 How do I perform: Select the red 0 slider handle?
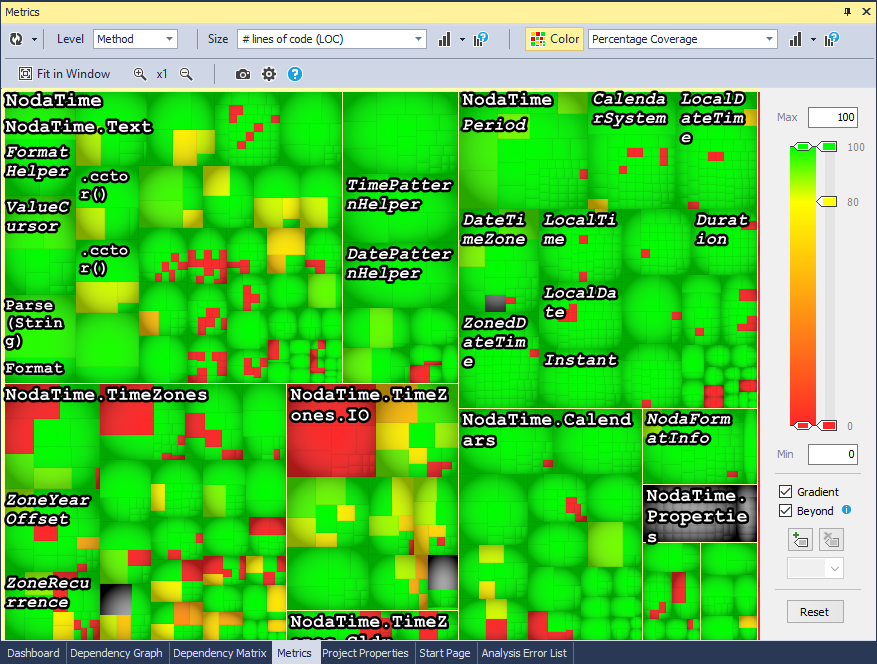coord(828,426)
